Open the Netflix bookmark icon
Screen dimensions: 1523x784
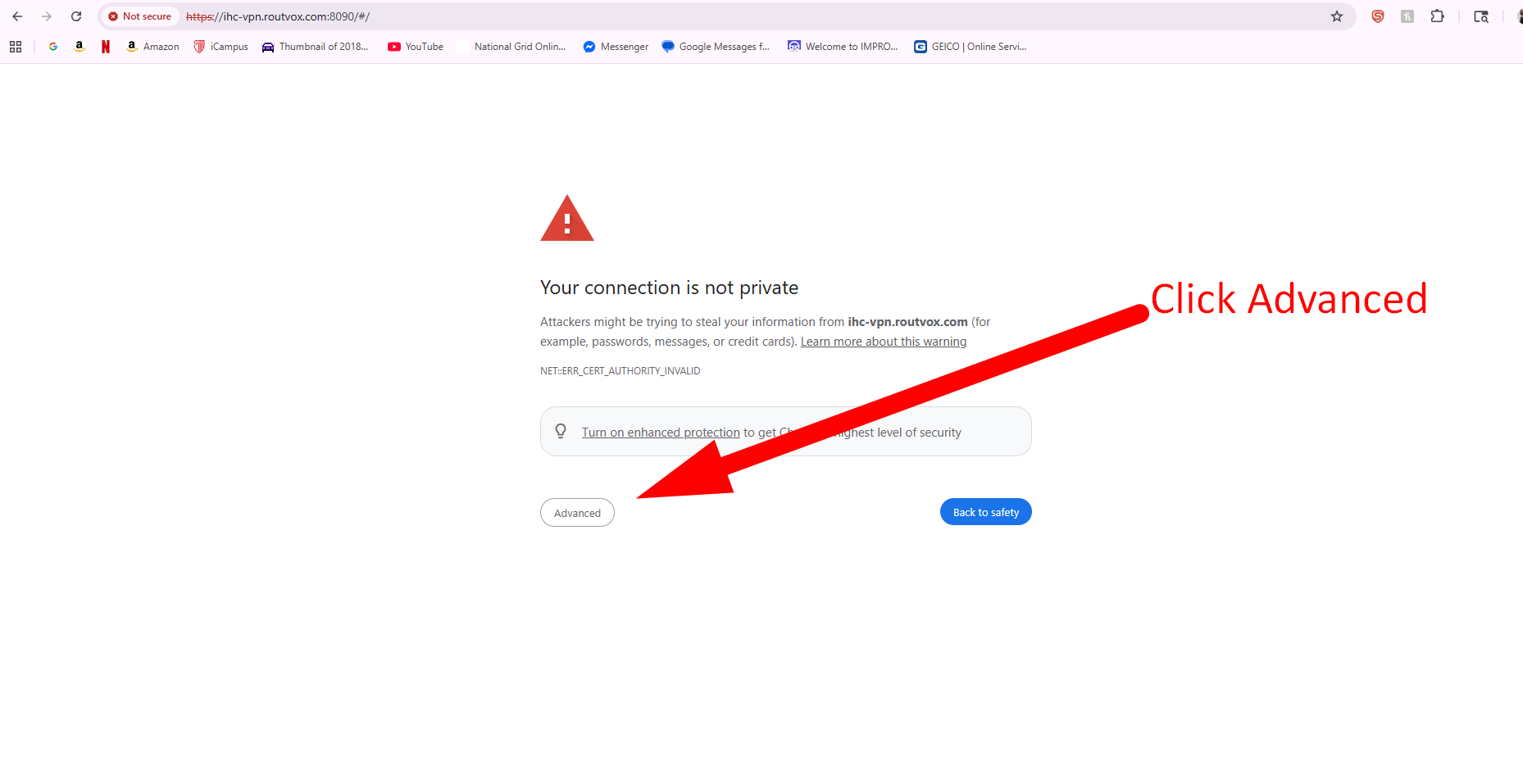106,47
